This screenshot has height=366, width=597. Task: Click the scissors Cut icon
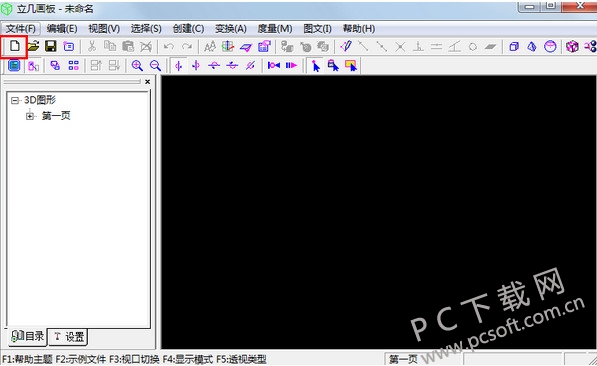coord(92,46)
